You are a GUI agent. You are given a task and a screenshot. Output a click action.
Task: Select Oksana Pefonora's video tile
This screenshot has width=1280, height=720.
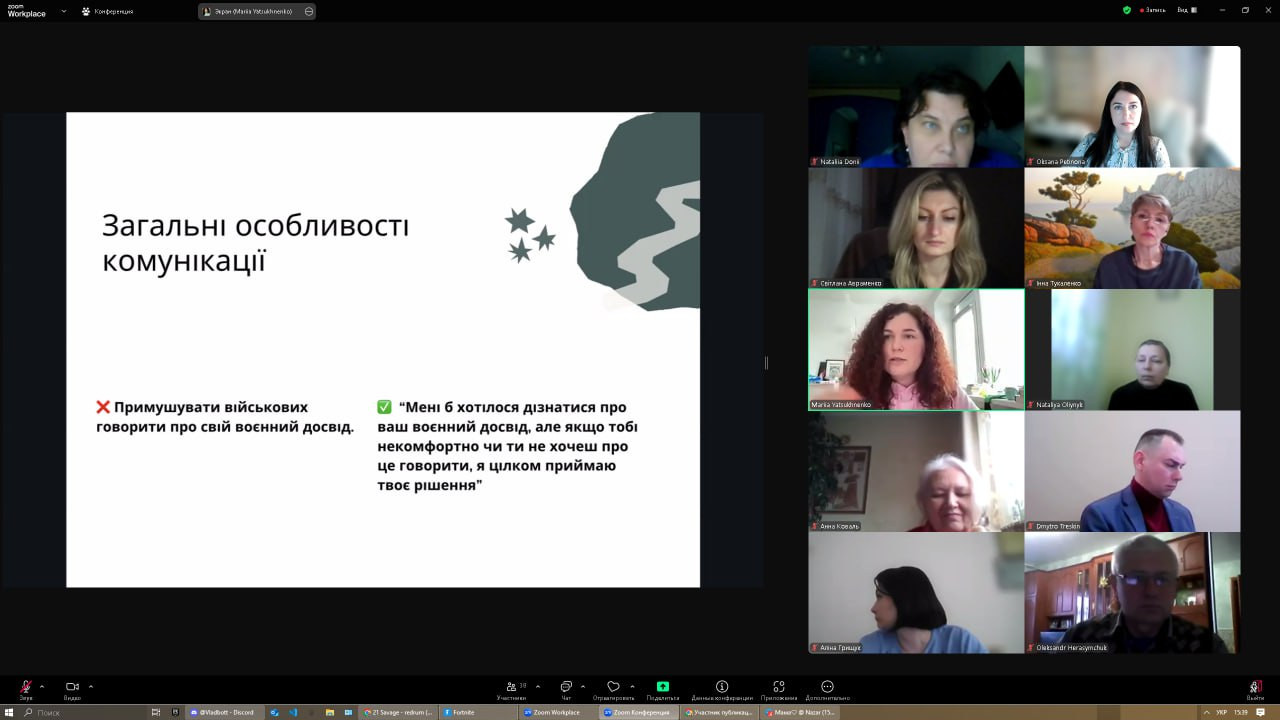coord(1132,106)
